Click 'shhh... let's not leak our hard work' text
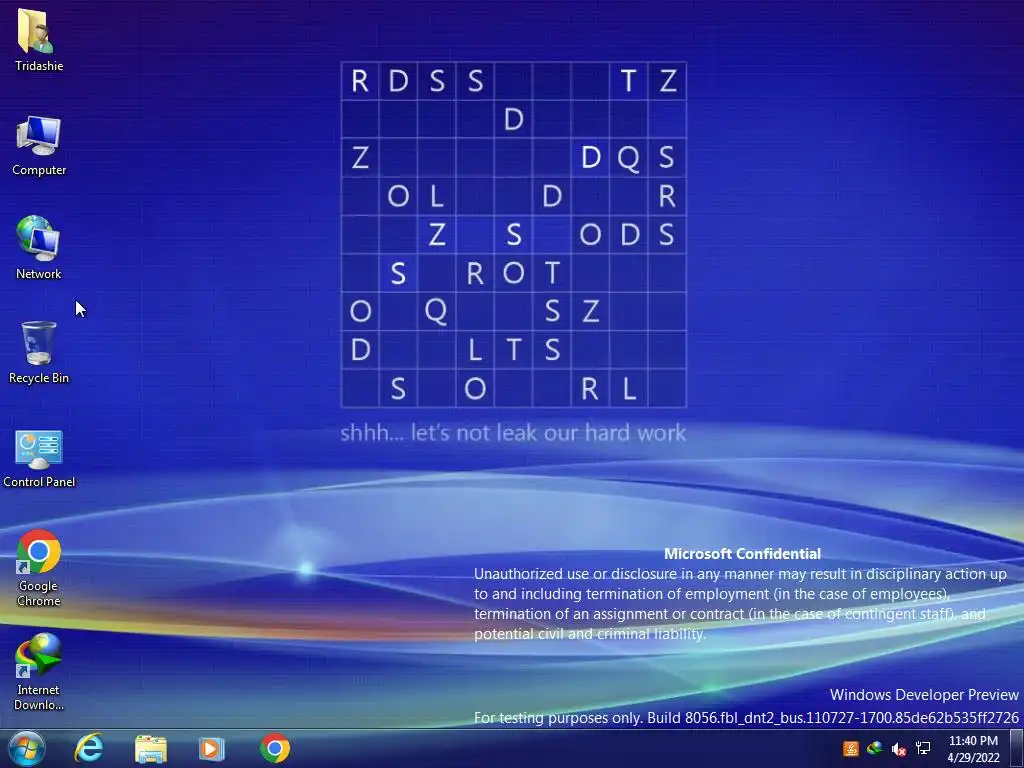The image size is (1024, 768). tap(513, 433)
